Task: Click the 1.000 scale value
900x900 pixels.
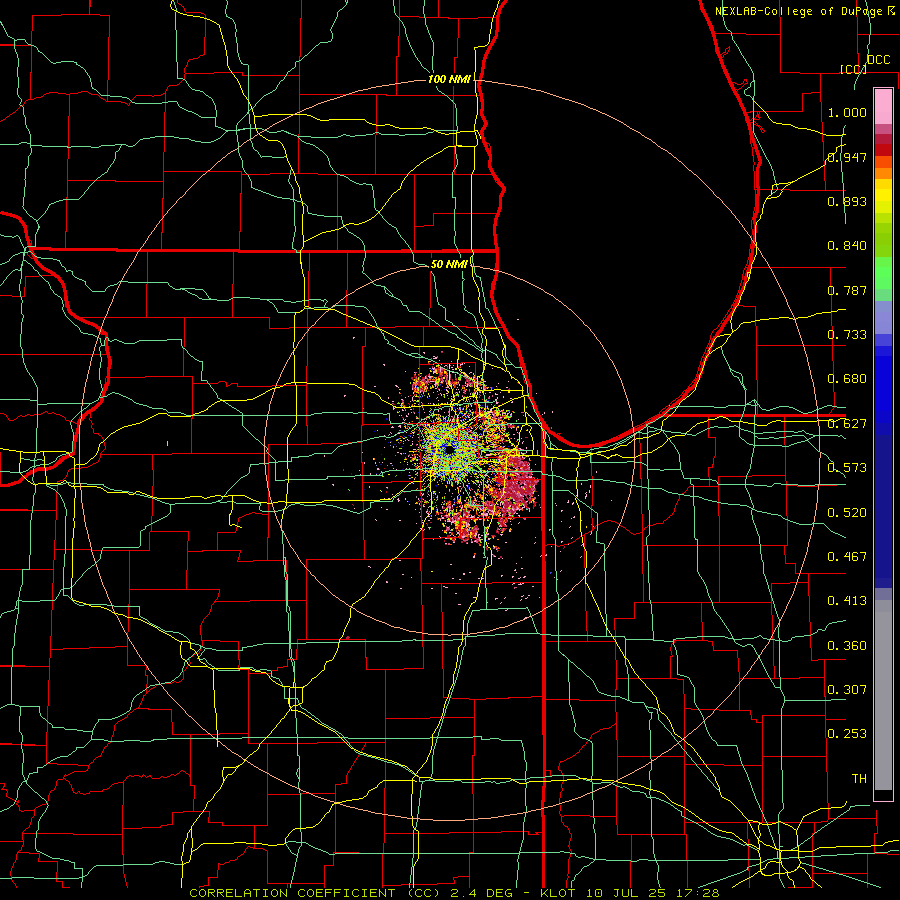Action: pyautogui.click(x=847, y=112)
